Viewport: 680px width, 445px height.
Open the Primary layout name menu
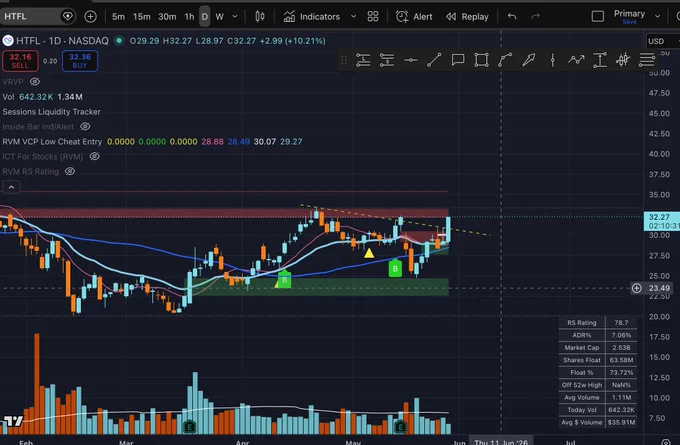click(x=629, y=16)
